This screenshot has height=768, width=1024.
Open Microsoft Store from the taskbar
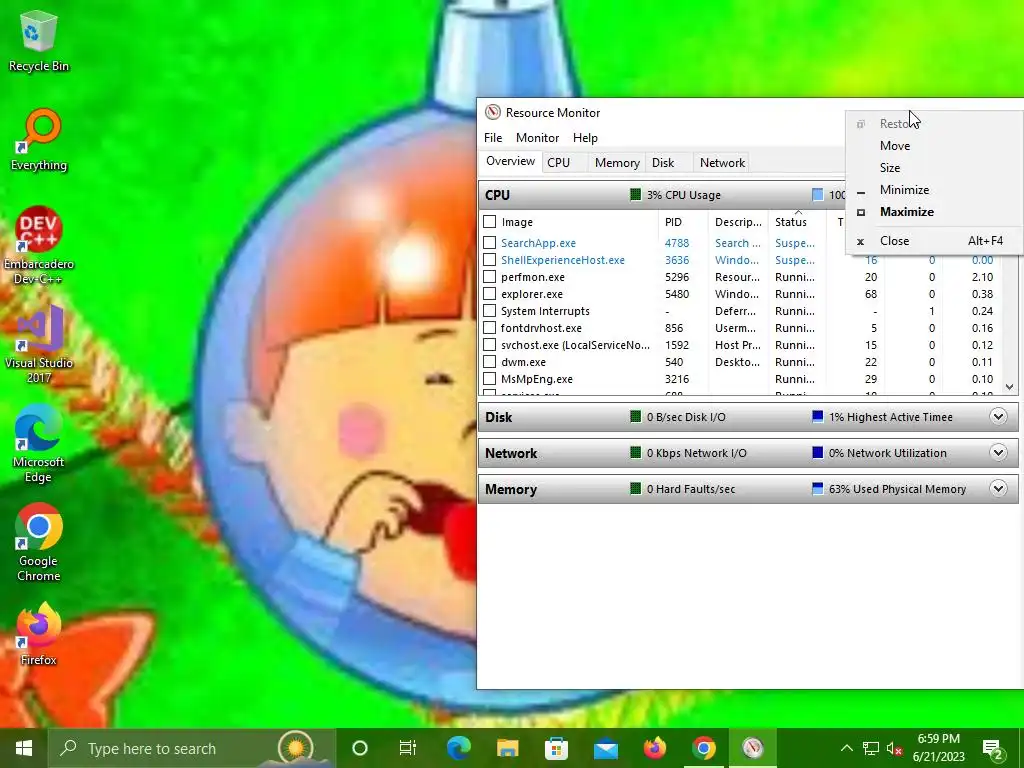(x=556, y=748)
